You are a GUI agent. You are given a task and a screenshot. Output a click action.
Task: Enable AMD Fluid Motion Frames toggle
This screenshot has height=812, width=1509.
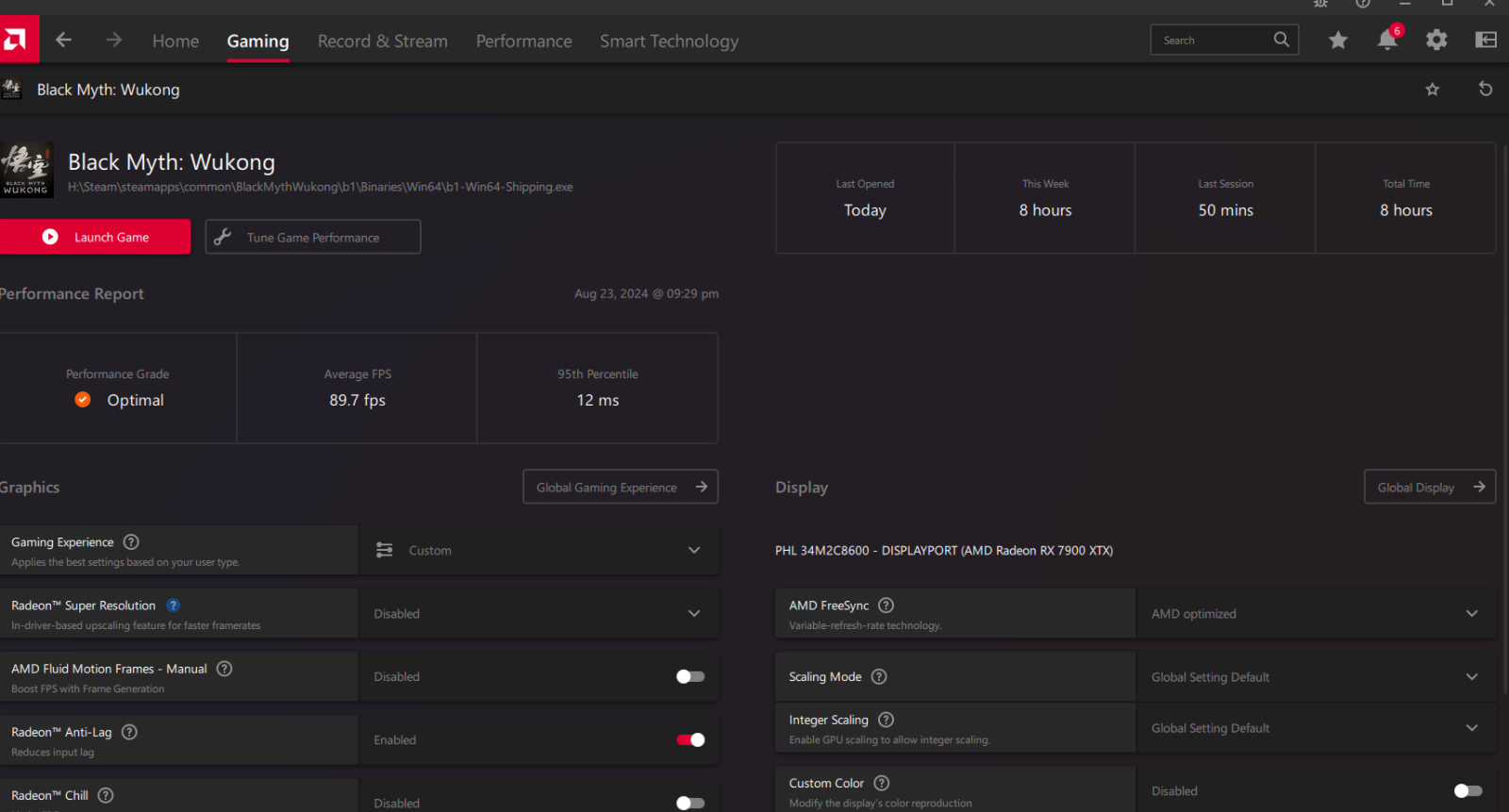click(690, 676)
